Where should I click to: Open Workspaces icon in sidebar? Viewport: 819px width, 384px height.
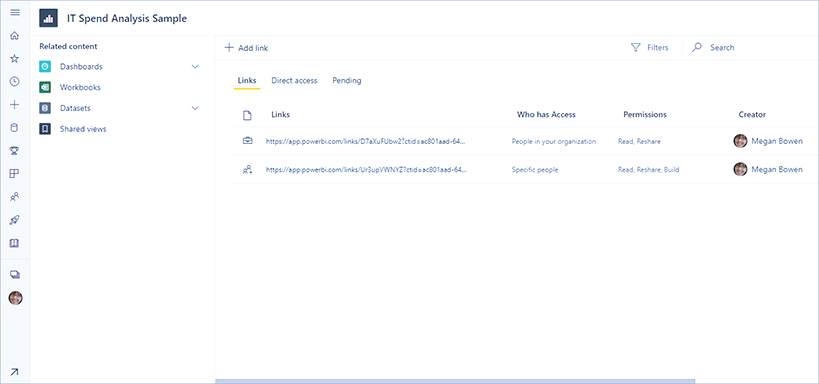(x=15, y=274)
